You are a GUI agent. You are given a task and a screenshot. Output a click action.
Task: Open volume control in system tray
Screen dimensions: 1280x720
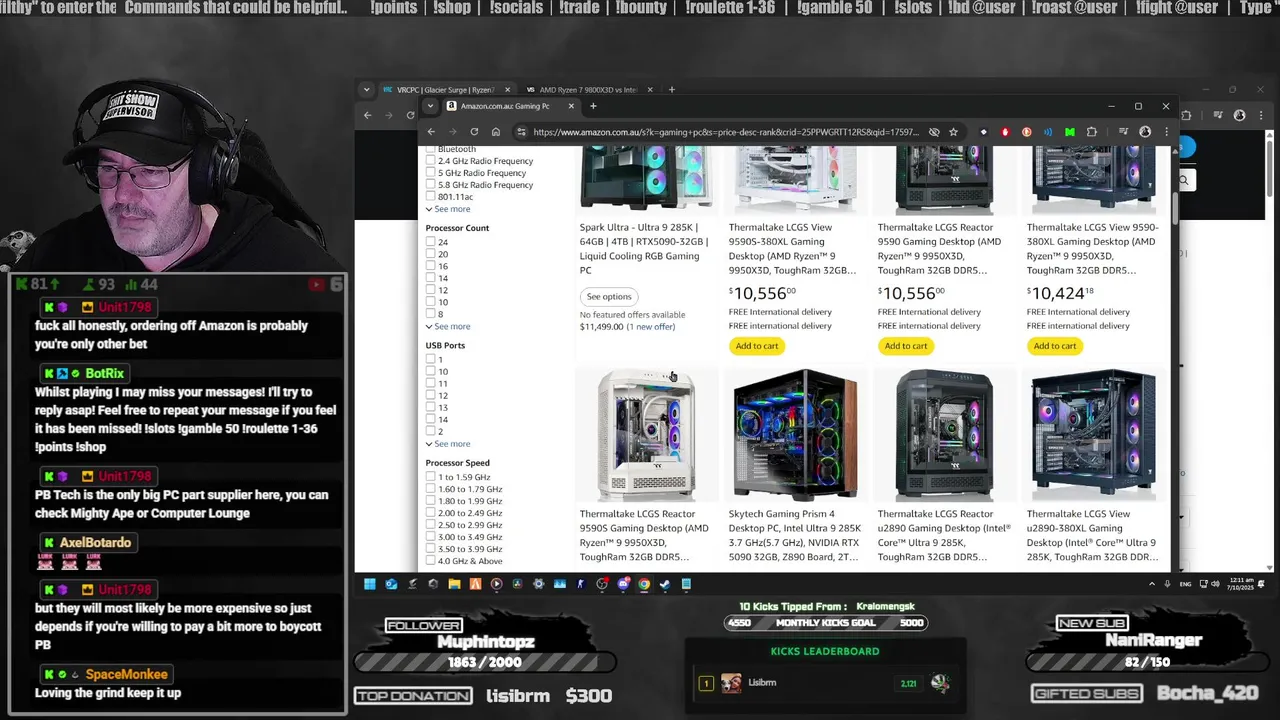pyautogui.click(x=1215, y=584)
